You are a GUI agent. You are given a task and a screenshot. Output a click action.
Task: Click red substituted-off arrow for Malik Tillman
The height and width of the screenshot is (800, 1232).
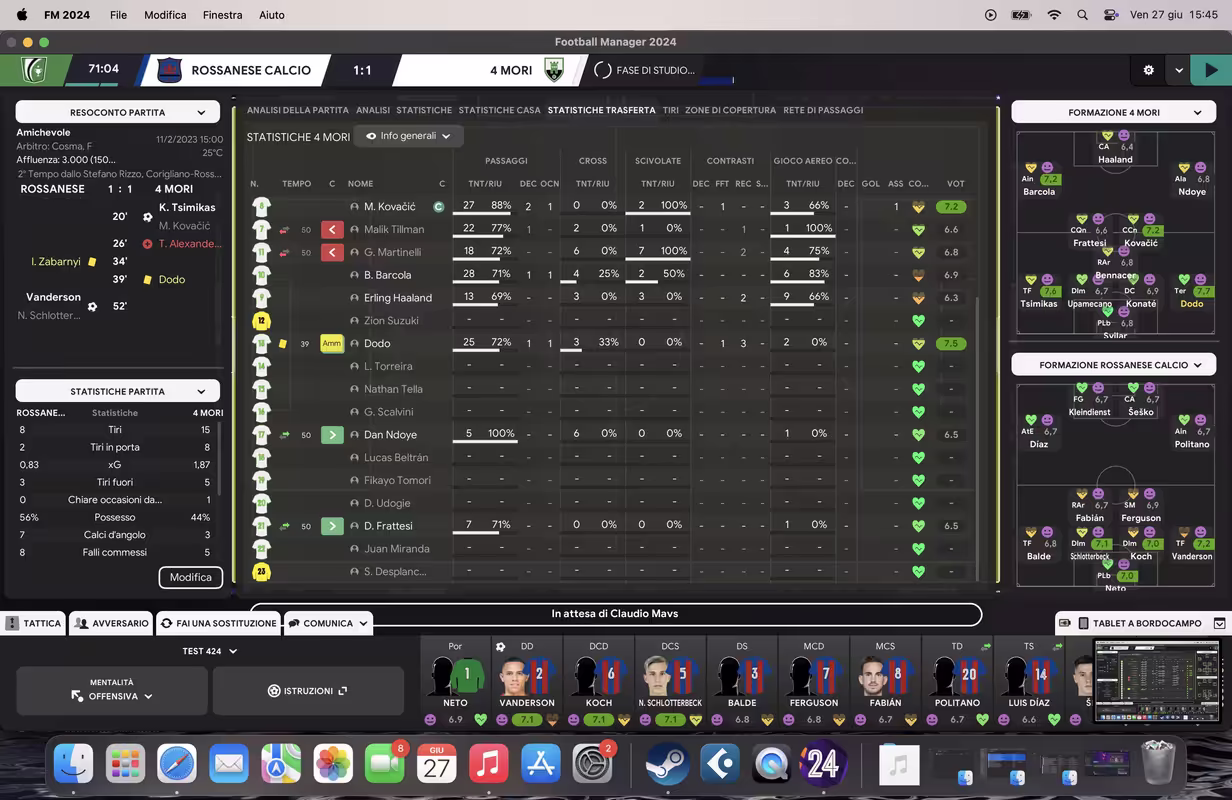332,229
